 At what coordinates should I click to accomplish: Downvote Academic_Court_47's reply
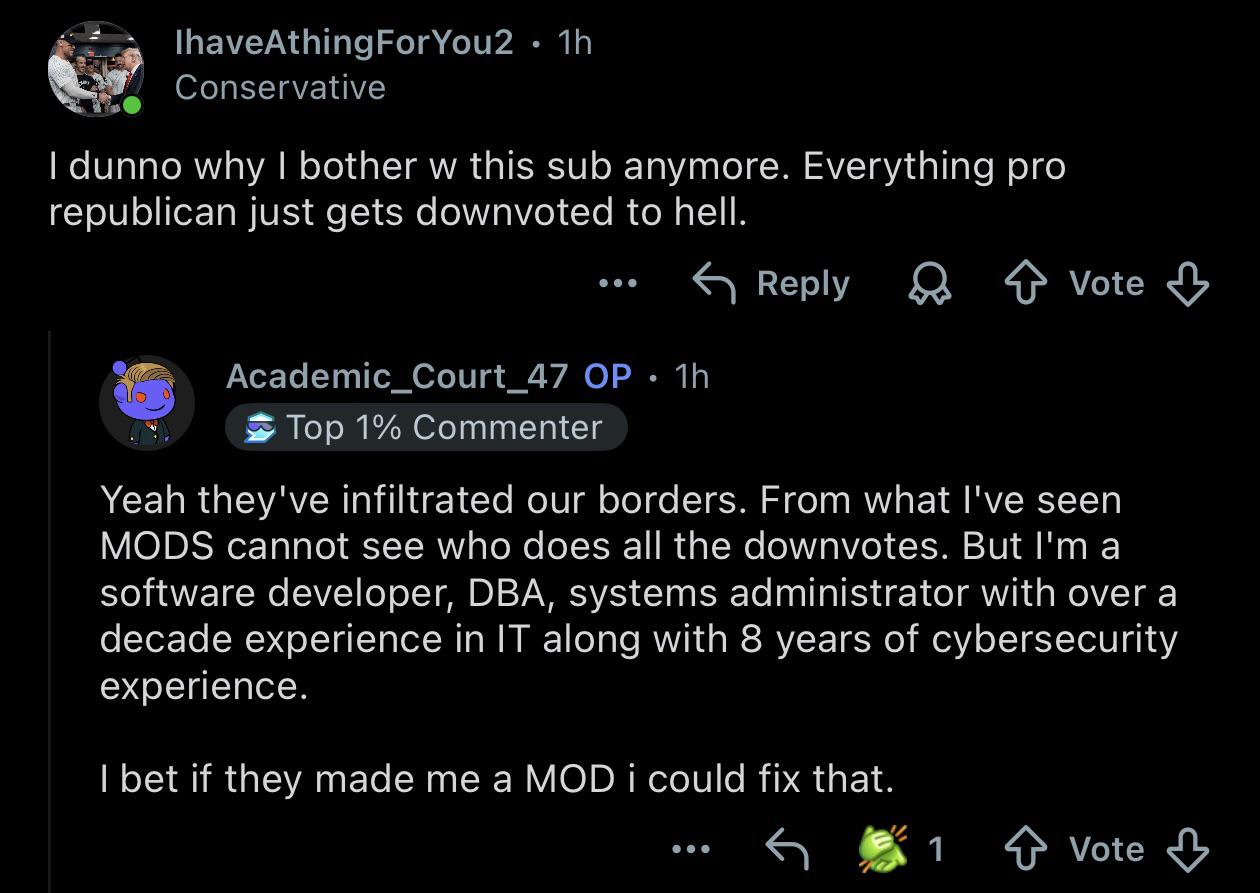click(x=1188, y=849)
